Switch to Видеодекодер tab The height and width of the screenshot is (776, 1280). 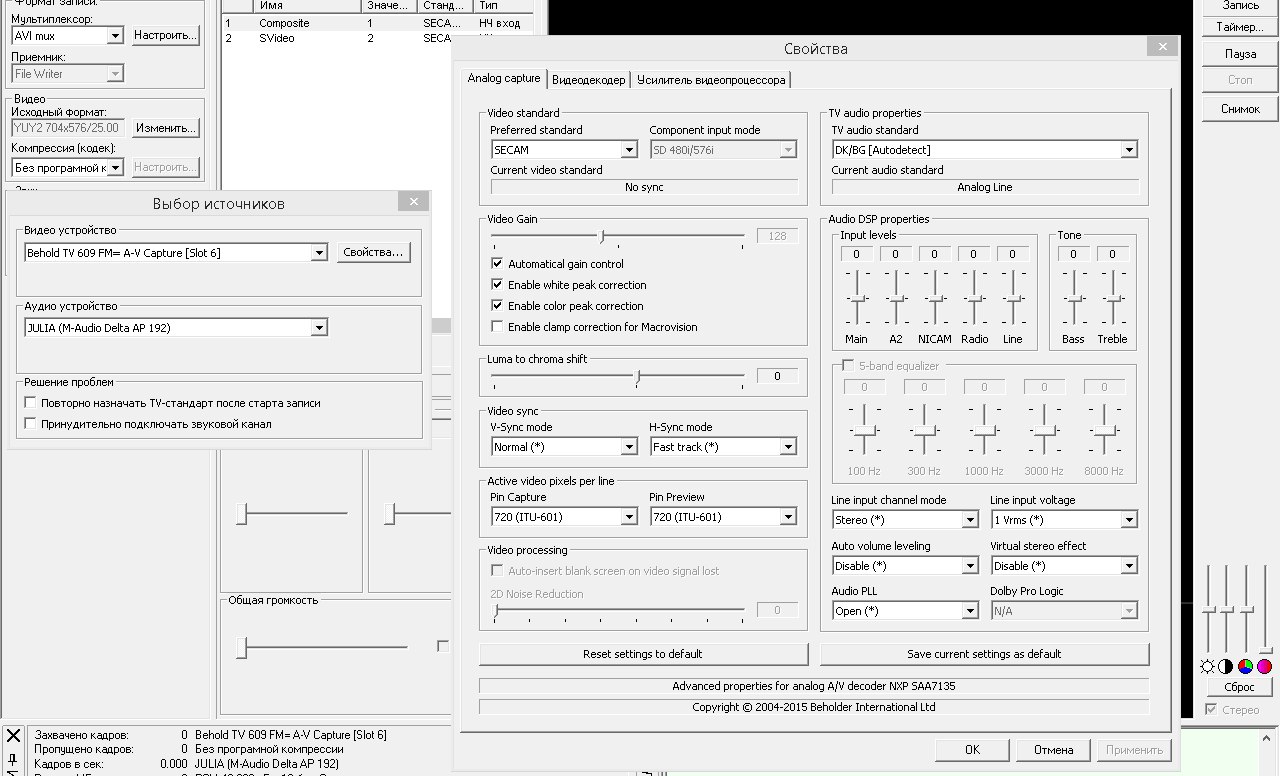(588, 80)
